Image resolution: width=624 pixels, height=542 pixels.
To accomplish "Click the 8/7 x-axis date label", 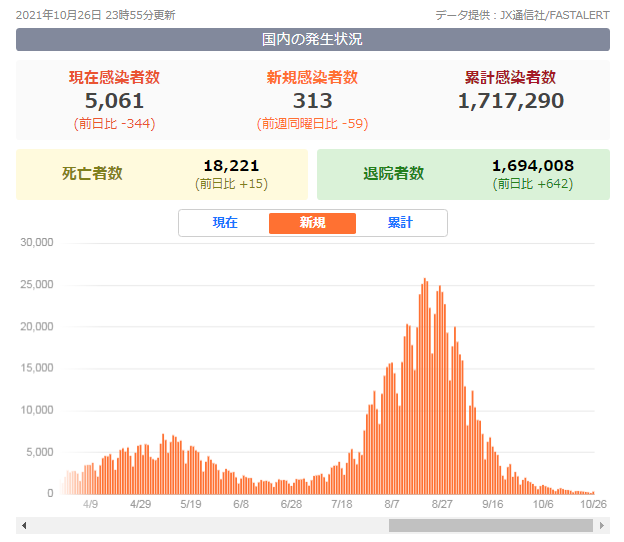I will pos(392,504).
